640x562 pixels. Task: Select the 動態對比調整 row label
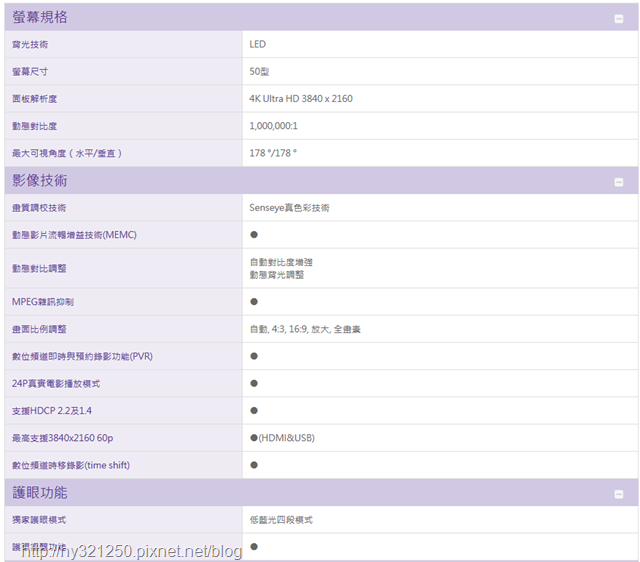(39, 269)
